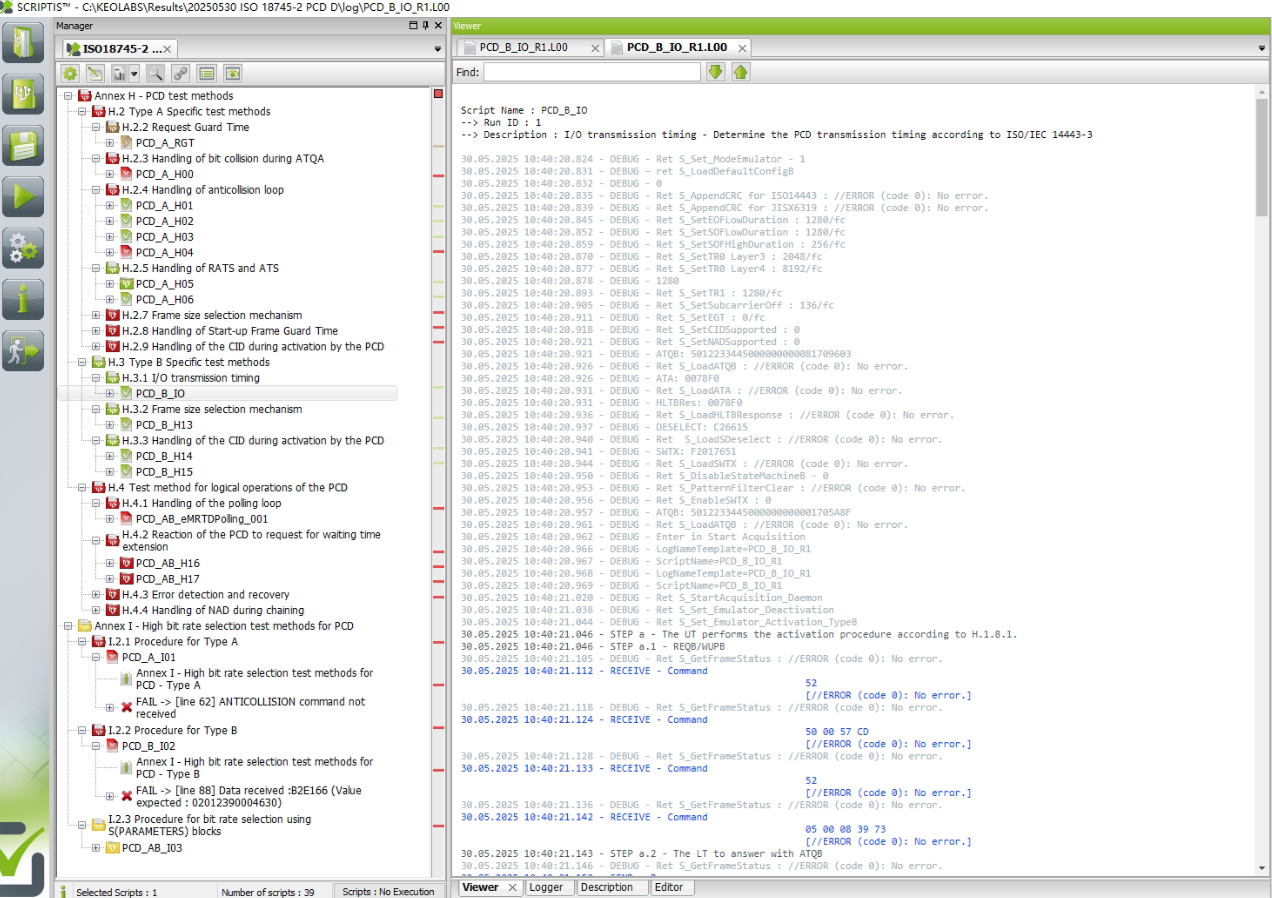Expand the H.2.7 Frame size selection mechanism node
The height and width of the screenshot is (898, 1272).
click(96, 315)
